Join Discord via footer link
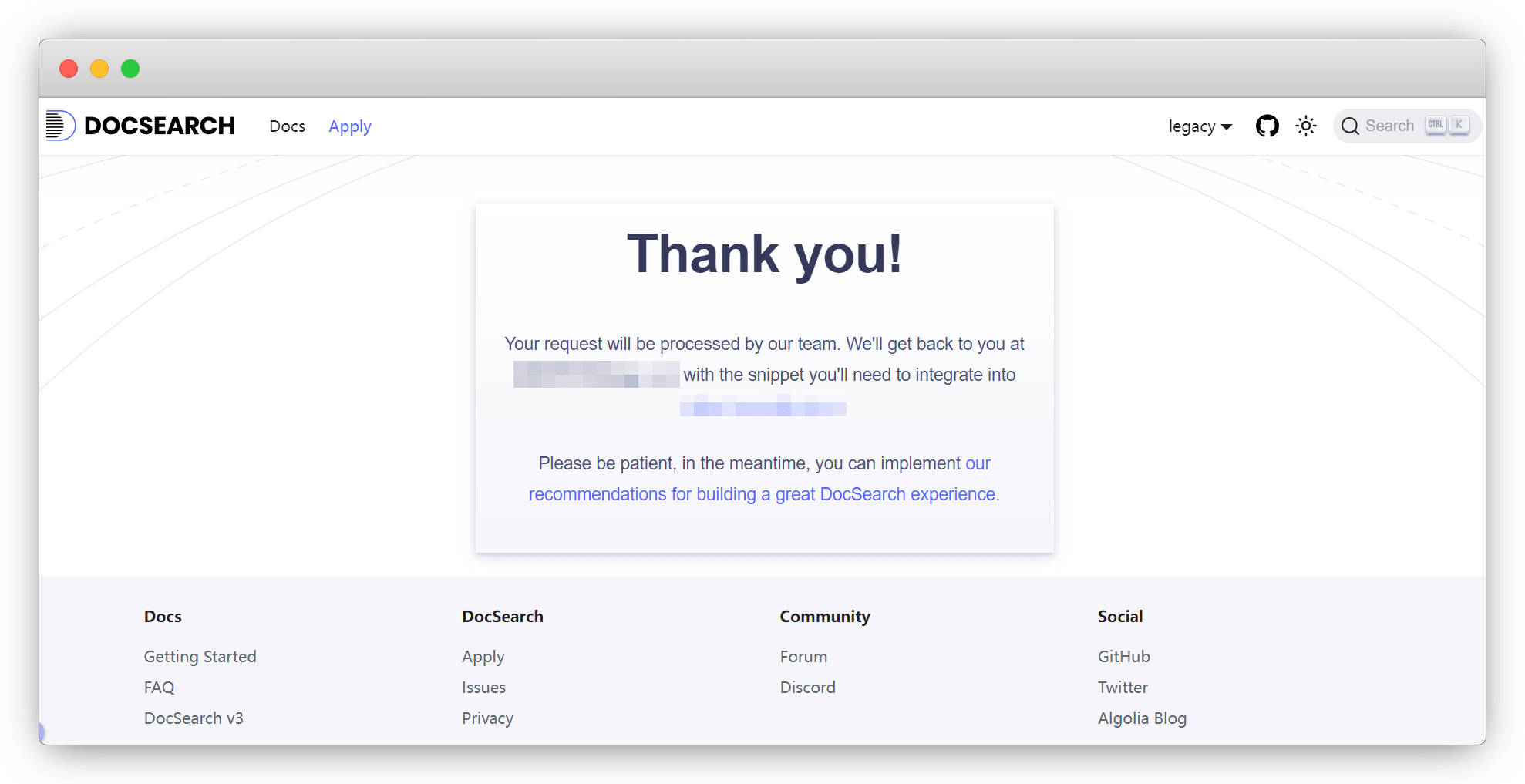Image resolution: width=1525 pixels, height=784 pixels. pos(807,688)
